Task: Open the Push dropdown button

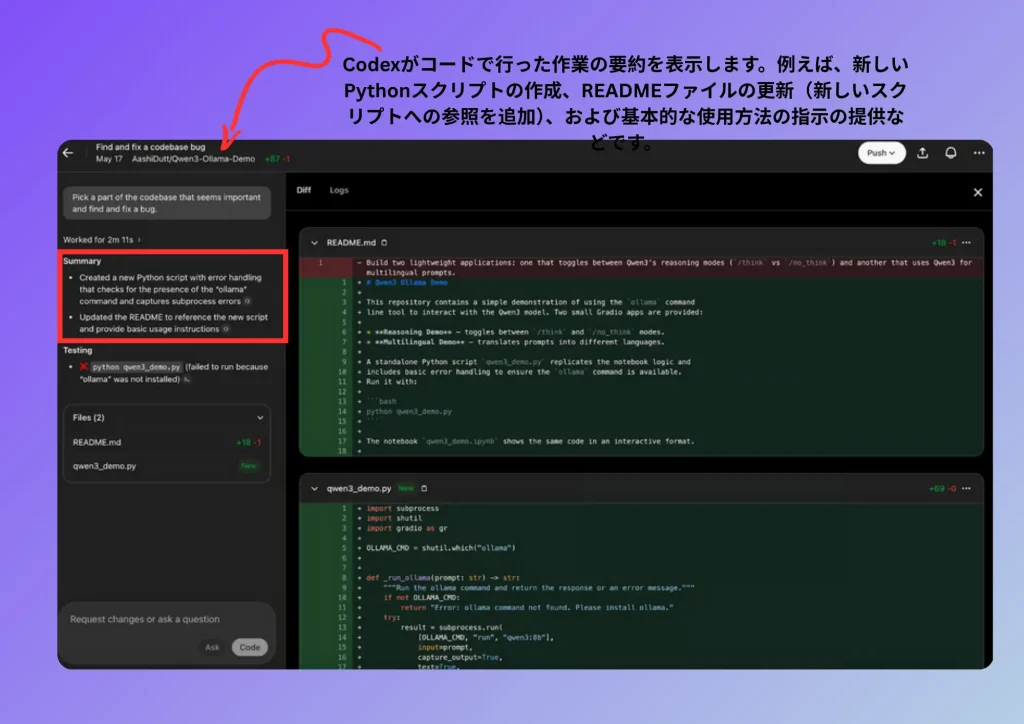Action: (881, 153)
